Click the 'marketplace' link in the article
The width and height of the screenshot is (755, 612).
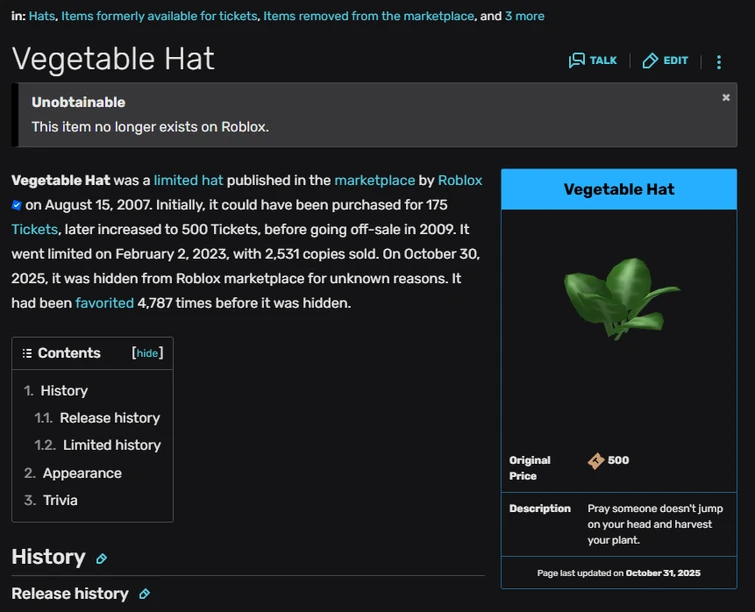(374, 180)
